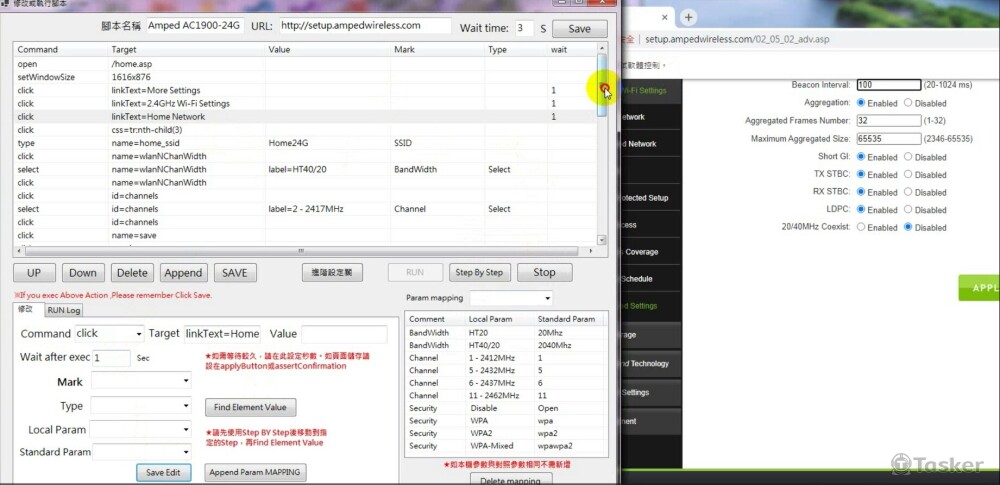The width and height of the screenshot is (1000, 485).
Task: Click the Maximum Aggregated Size field
Action: click(x=888, y=138)
